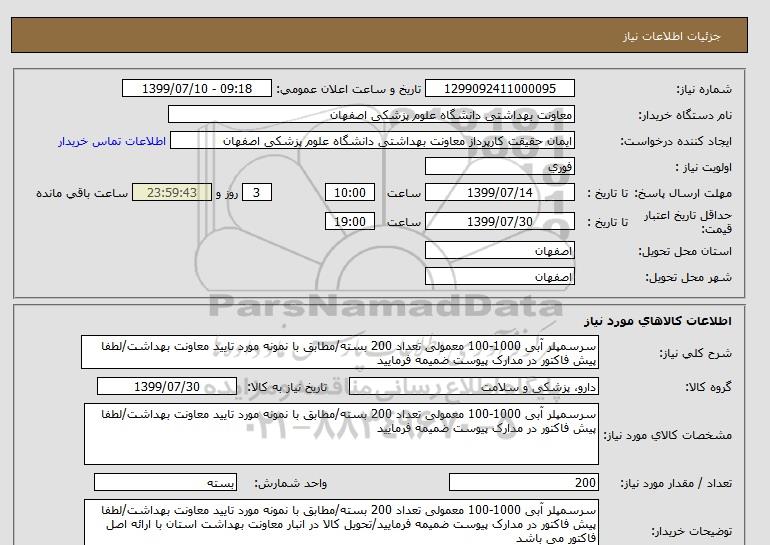Click the ایجاد کننده درخواست label
This screenshot has height=545, width=770.
[x=676, y=141]
